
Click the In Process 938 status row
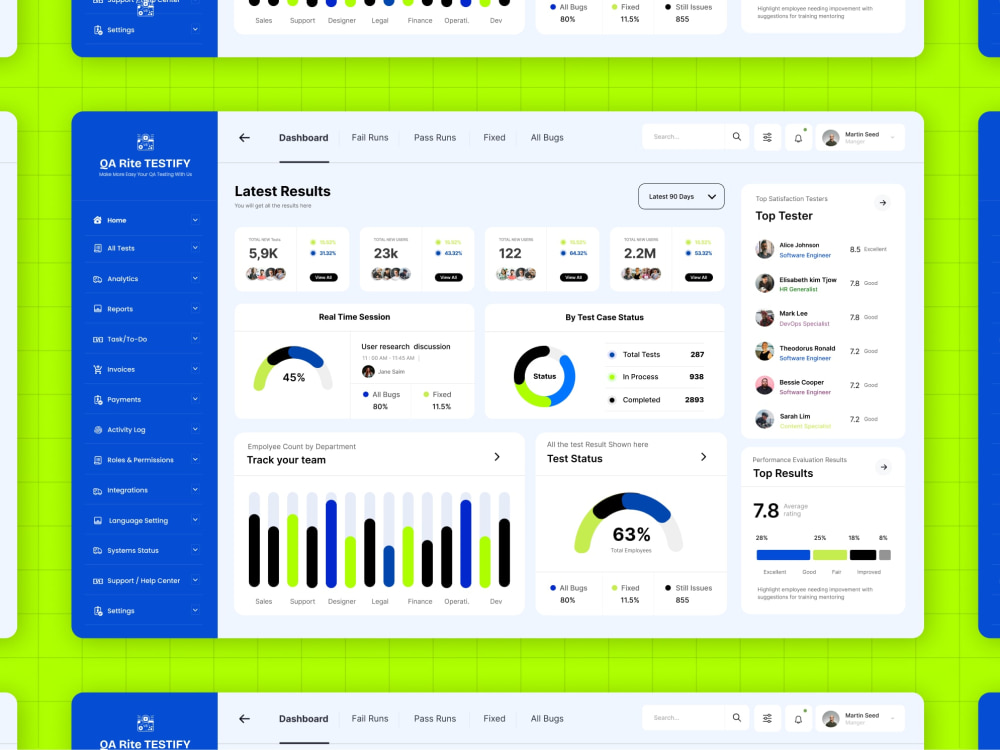click(657, 377)
